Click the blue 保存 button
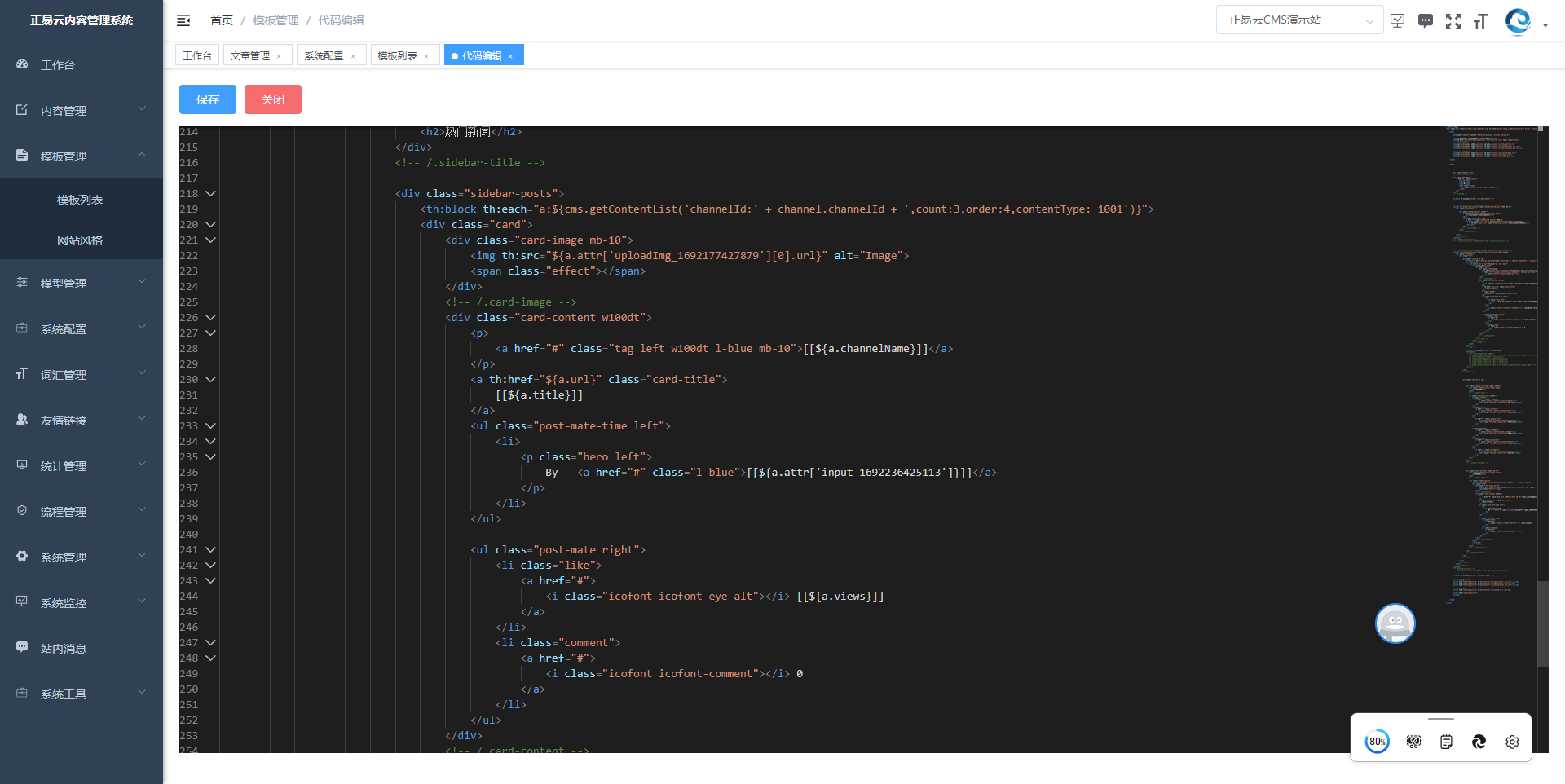This screenshot has height=784, width=1565. point(208,99)
